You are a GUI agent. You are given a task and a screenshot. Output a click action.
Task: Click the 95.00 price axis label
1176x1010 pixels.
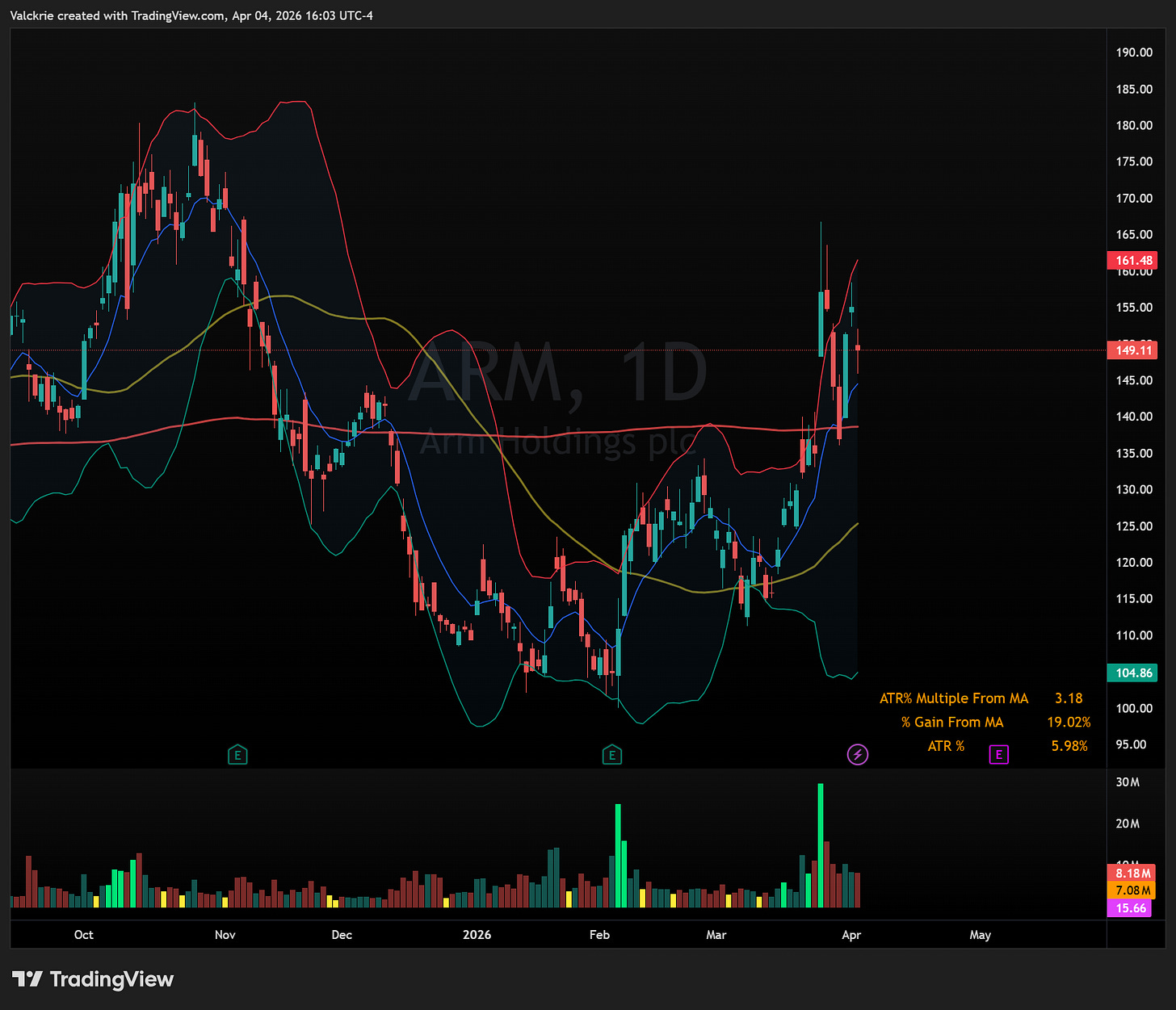[x=1131, y=744]
